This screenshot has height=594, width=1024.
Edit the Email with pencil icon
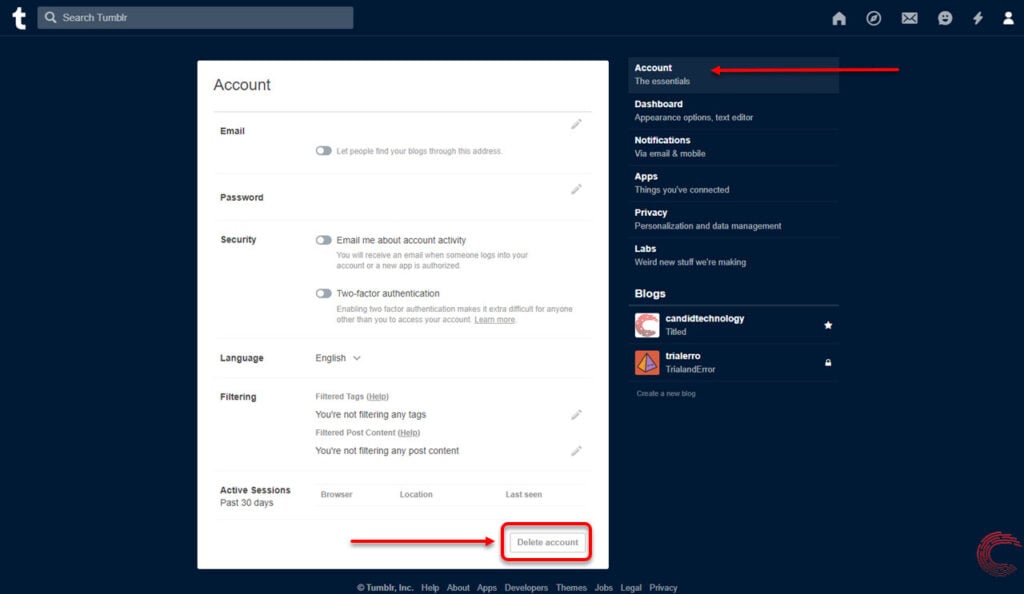click(x=576, y=124)
